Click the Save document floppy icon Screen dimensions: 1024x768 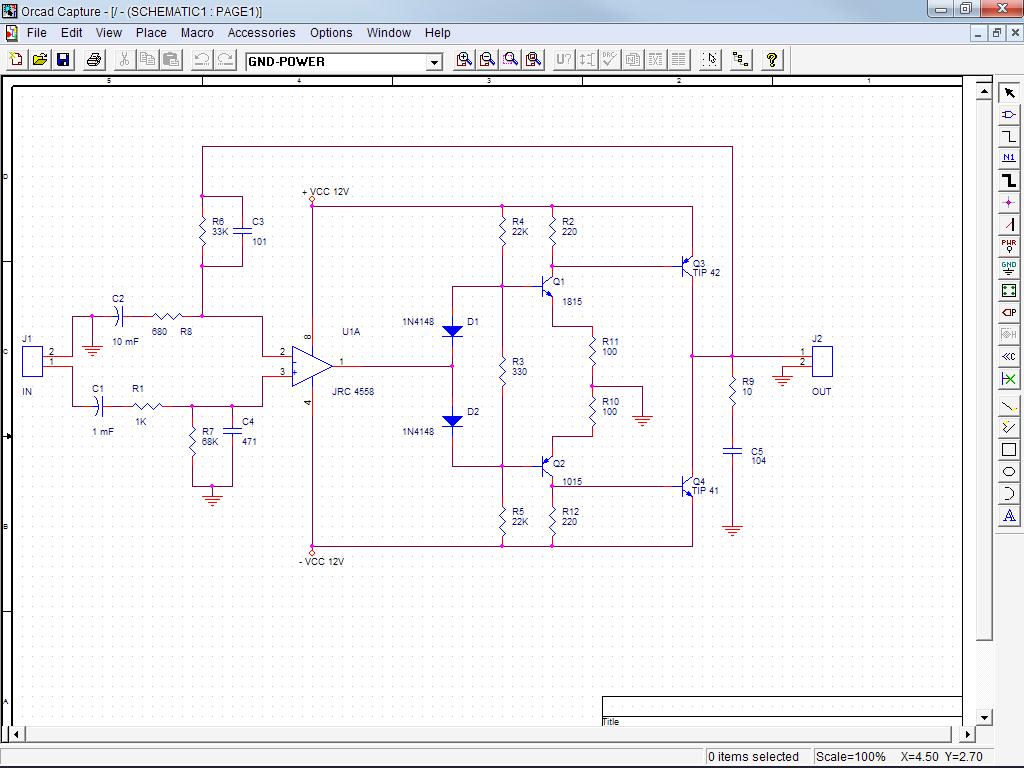pos(63,60)
